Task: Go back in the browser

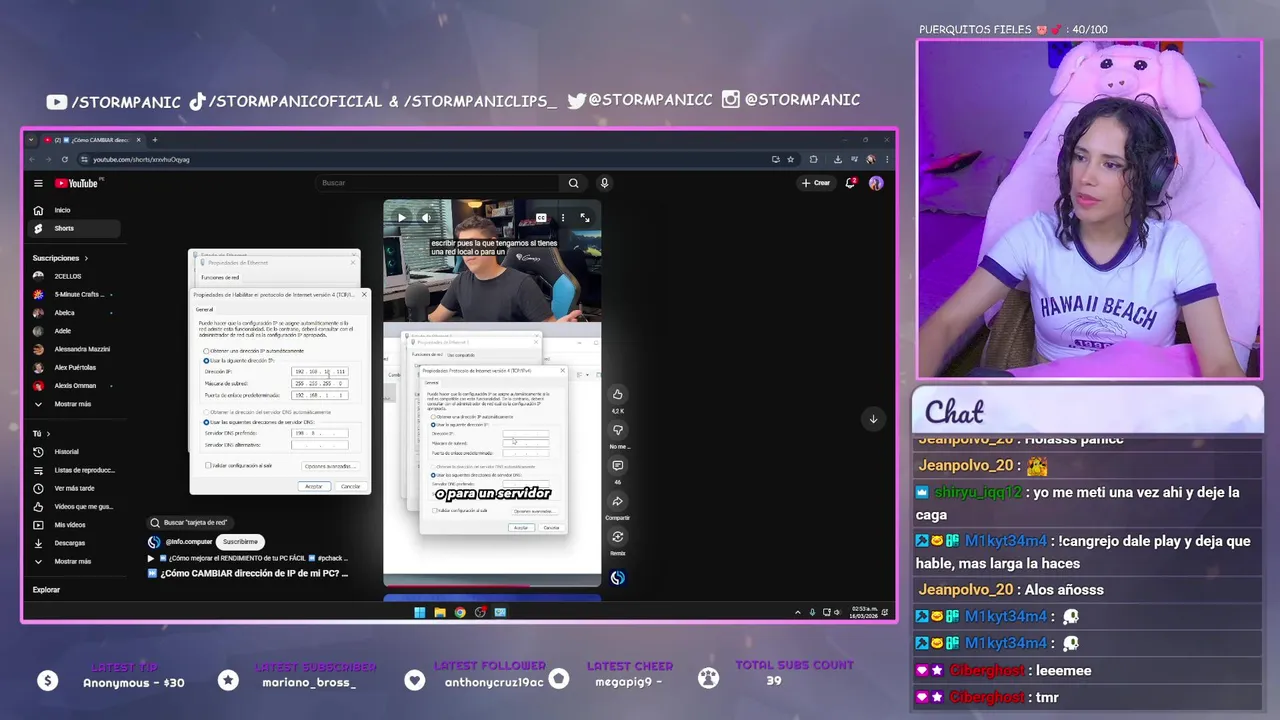Action: tap(32, 159)
